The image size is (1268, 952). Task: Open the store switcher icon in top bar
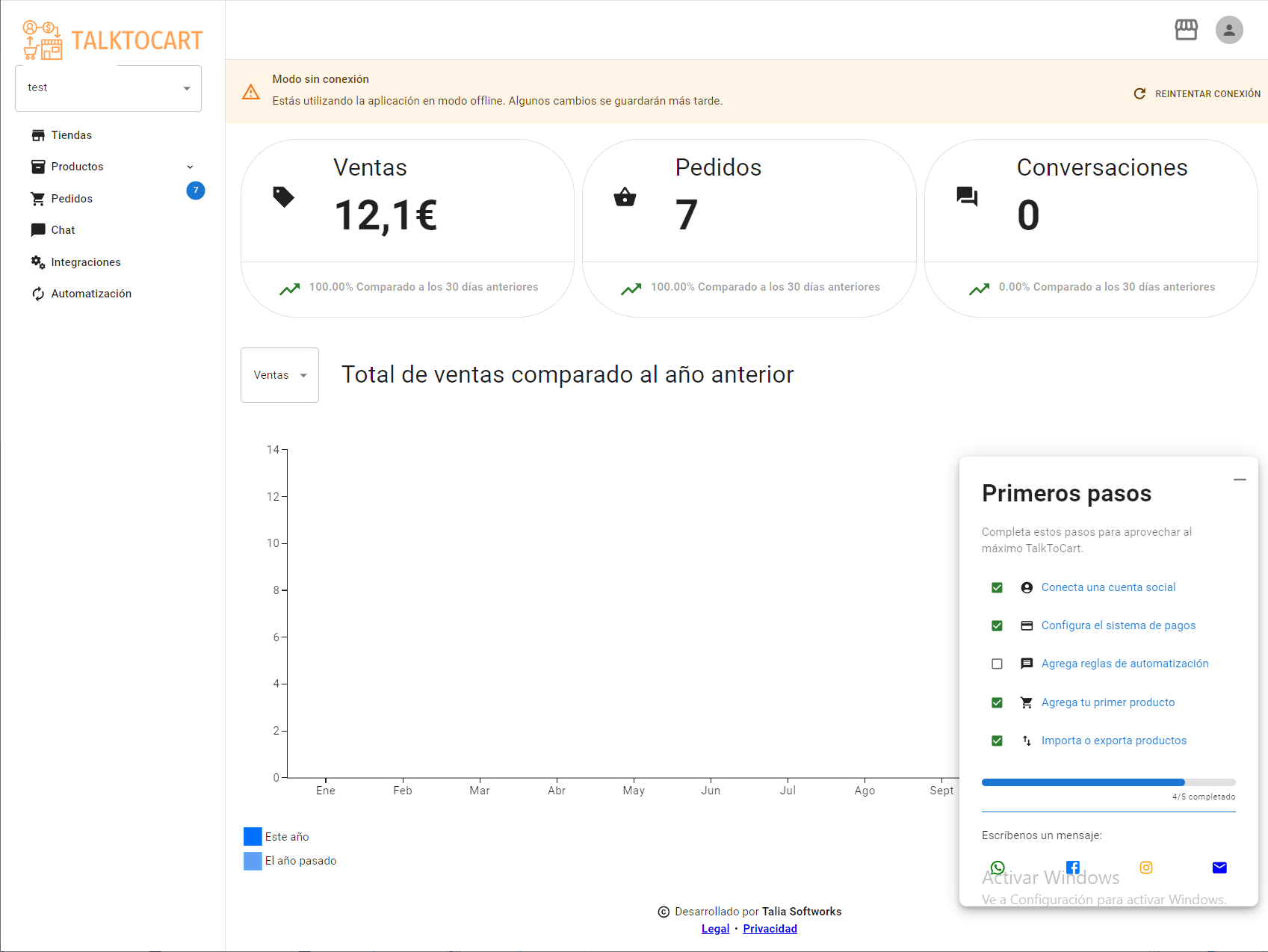[1186, 30]
